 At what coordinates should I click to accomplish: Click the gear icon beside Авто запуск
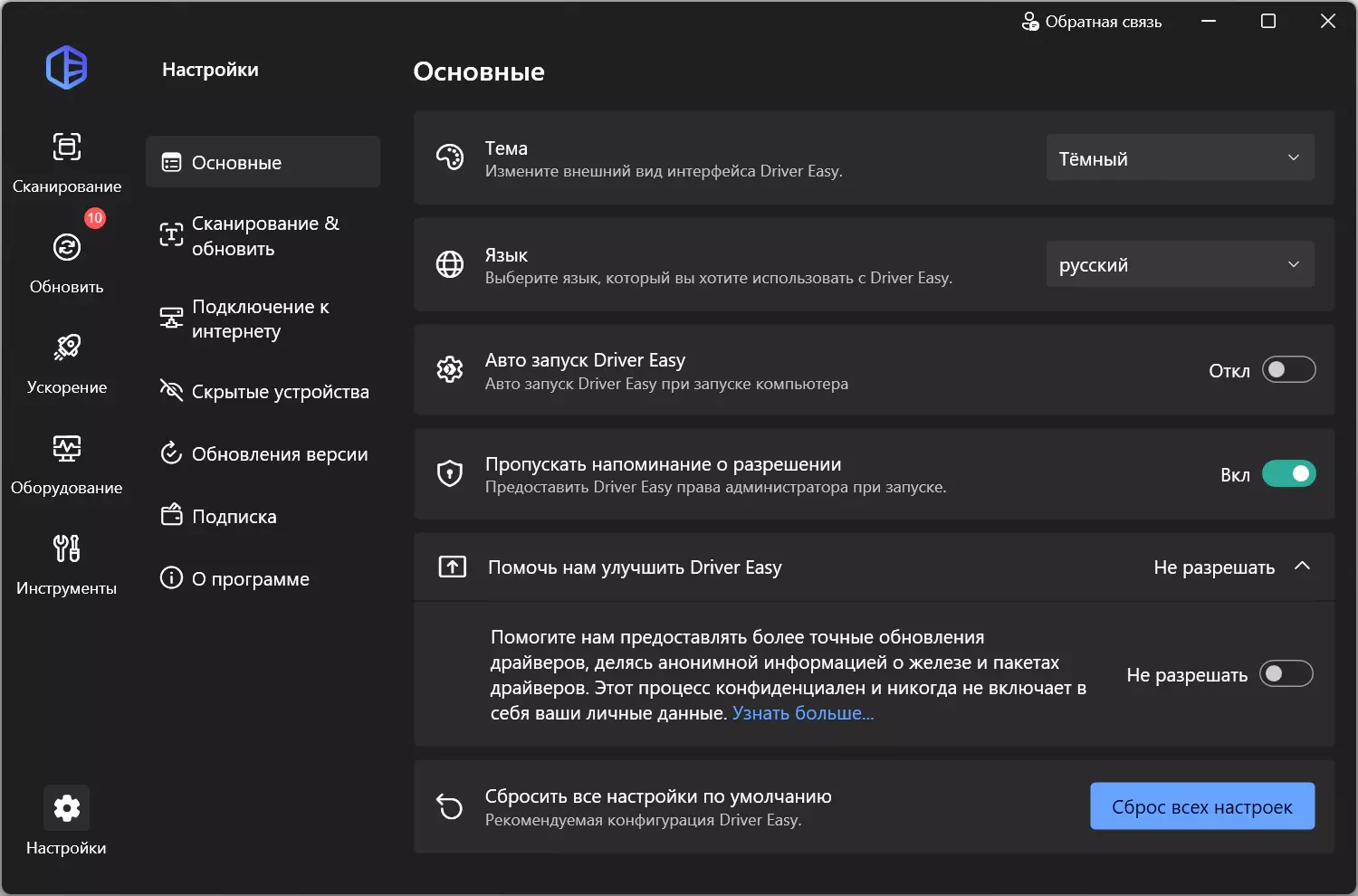click(x=450, y=369)
